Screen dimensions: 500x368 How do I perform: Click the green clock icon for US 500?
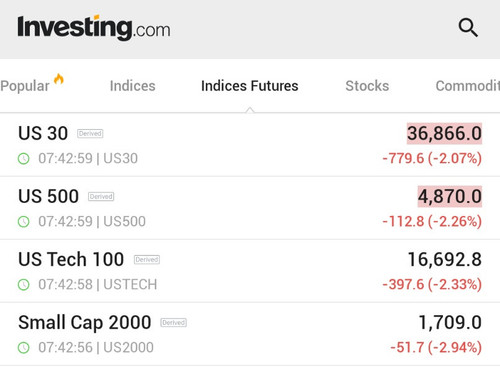(x=24, y=221)
